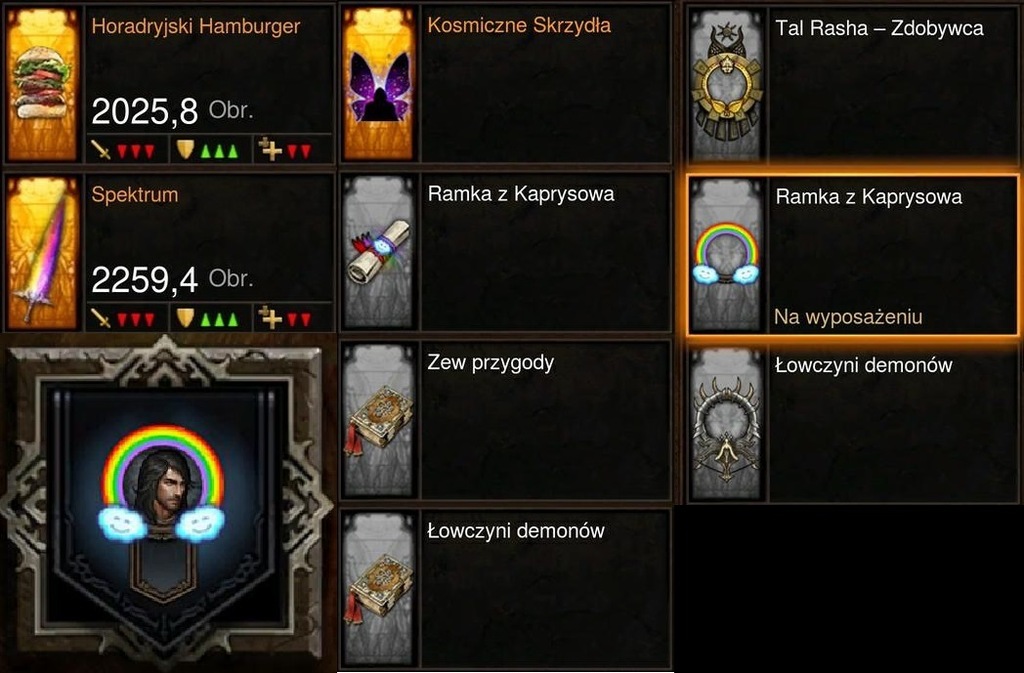
Task: Click the Horadryjski Hamburger item icon
Action: click(x=42, y=84)
